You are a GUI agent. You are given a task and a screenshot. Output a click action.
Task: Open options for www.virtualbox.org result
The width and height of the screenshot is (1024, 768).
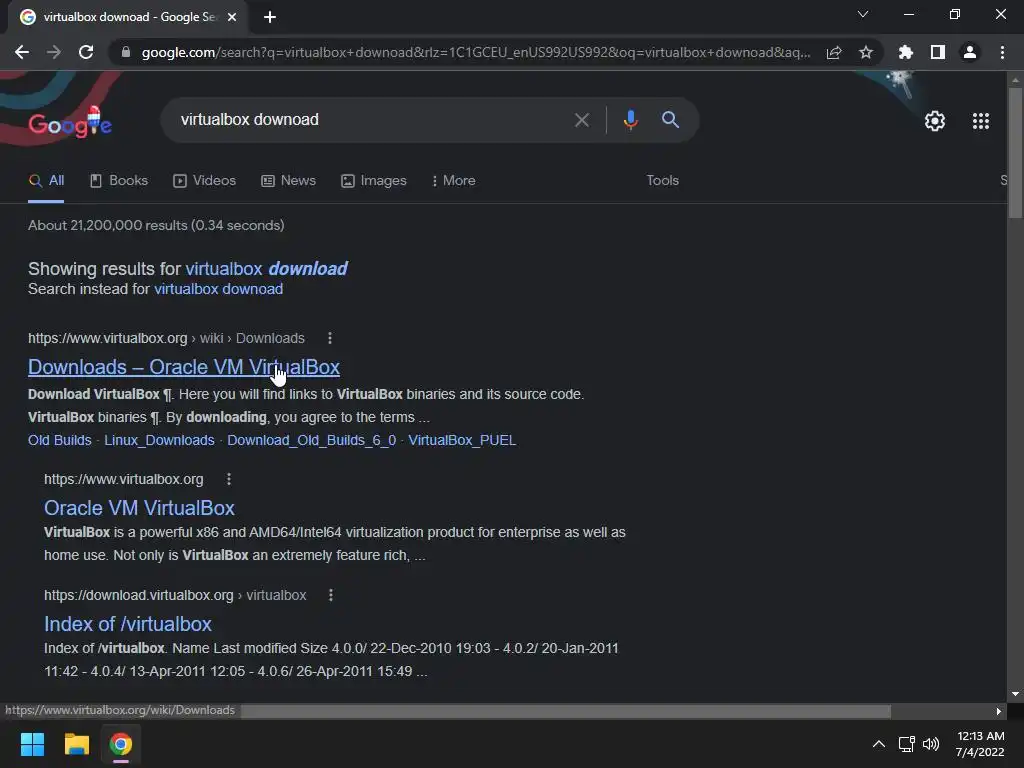[229, 479]
